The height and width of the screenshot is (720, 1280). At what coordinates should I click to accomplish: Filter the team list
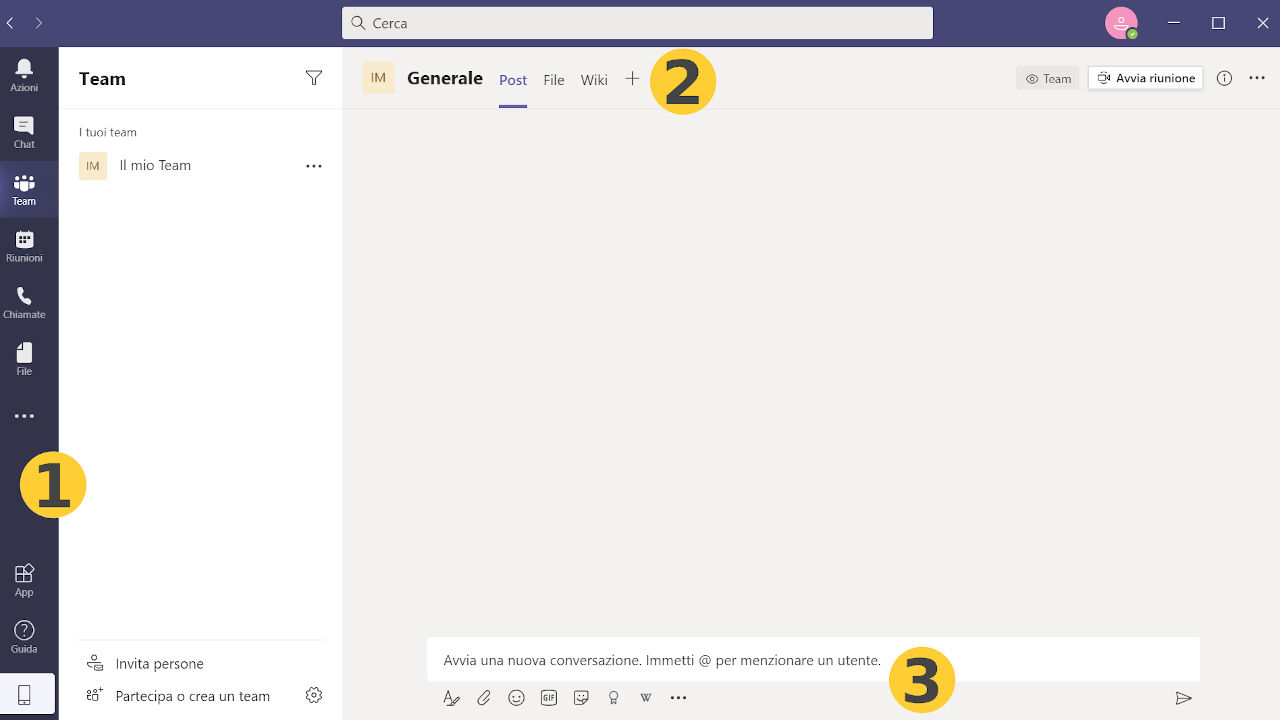(x=314, y=78)
